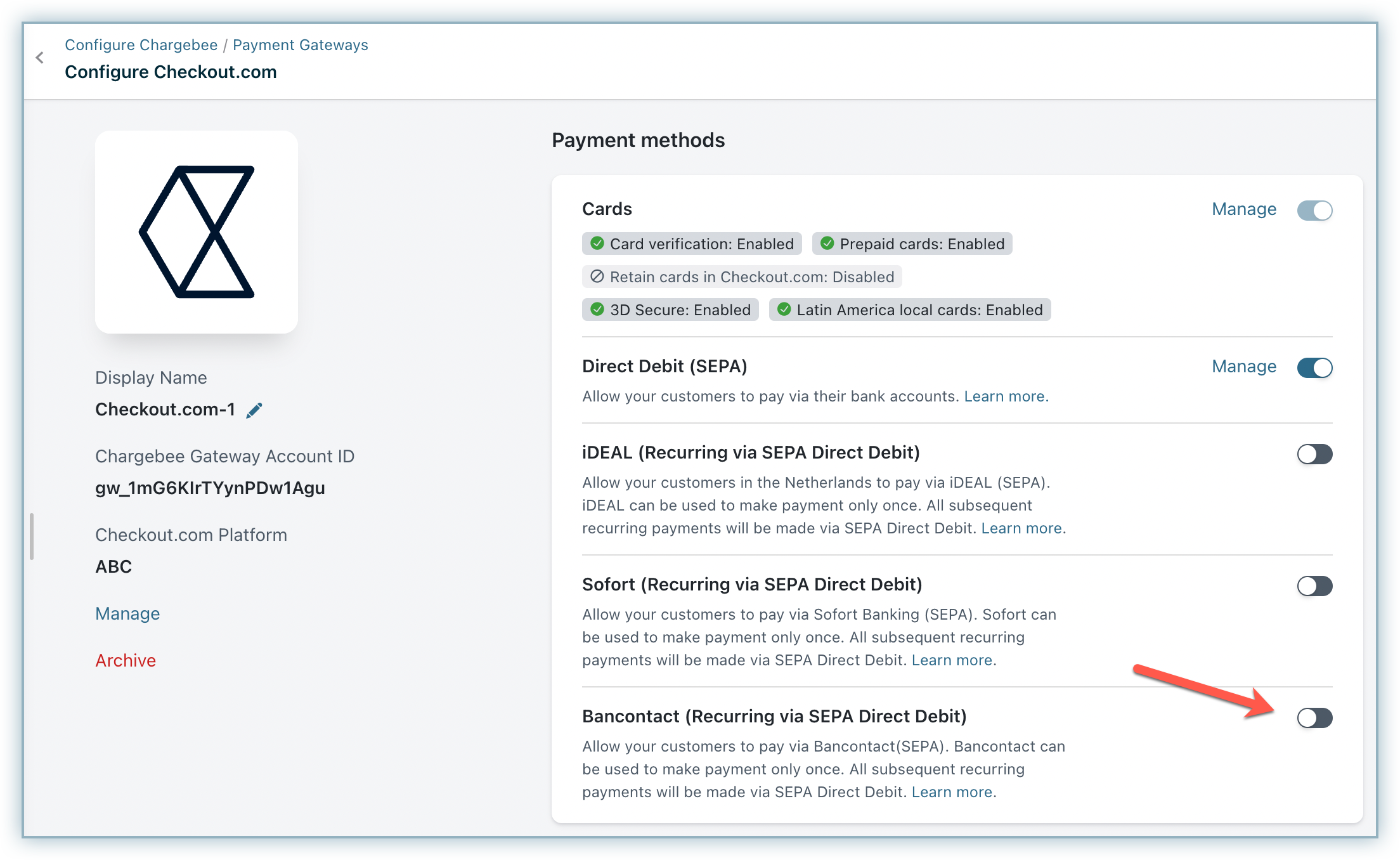This screenshot has width=1400, height=860.
Task: Open Learn more under Direct Debit
Action: (1006, 396)
